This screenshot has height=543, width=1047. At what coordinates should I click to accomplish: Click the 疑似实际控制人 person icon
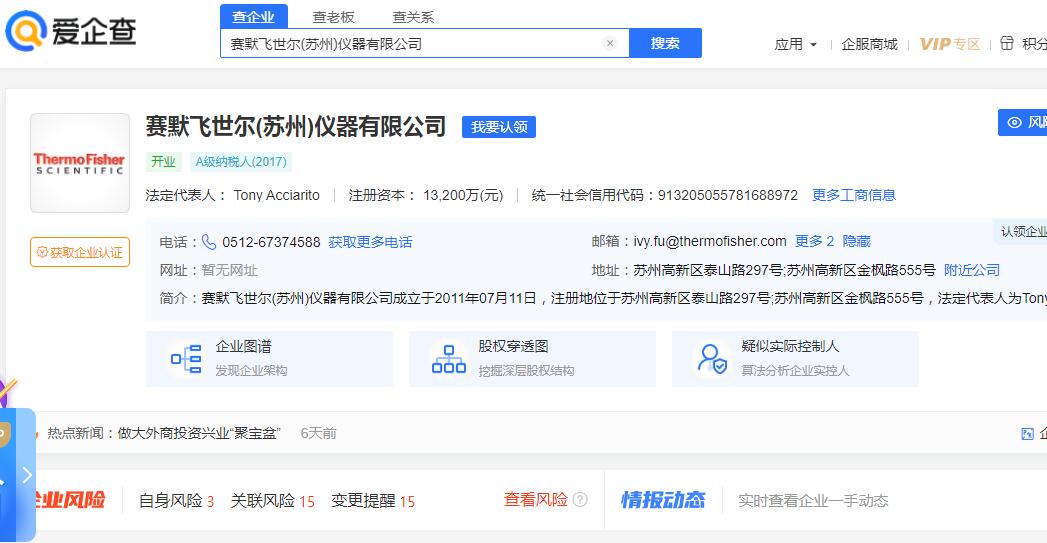click(x=712, y=359)
